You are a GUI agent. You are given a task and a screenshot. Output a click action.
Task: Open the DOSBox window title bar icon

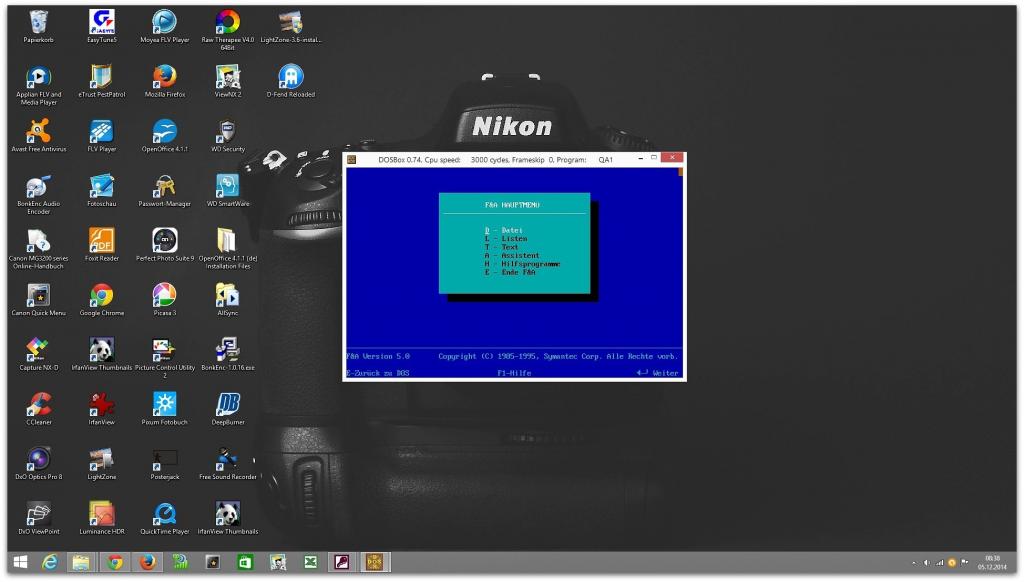tap(351, 159)
